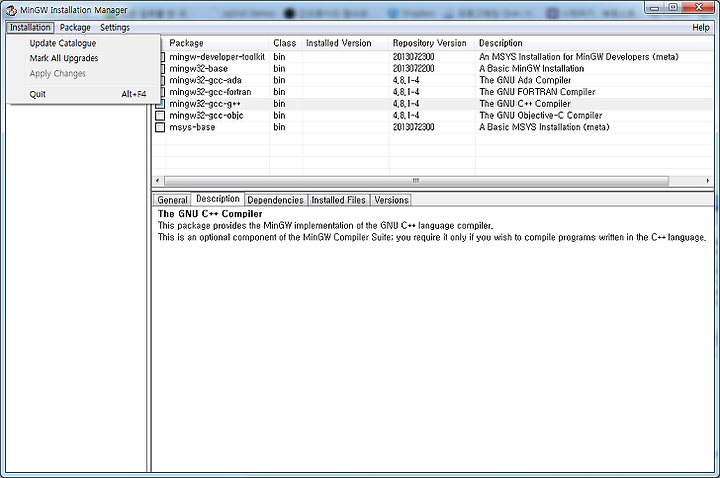Select the mingw32-gcc-fortran package name
Viewport: 720px width, 478px height.
click(x=210, y=92)
